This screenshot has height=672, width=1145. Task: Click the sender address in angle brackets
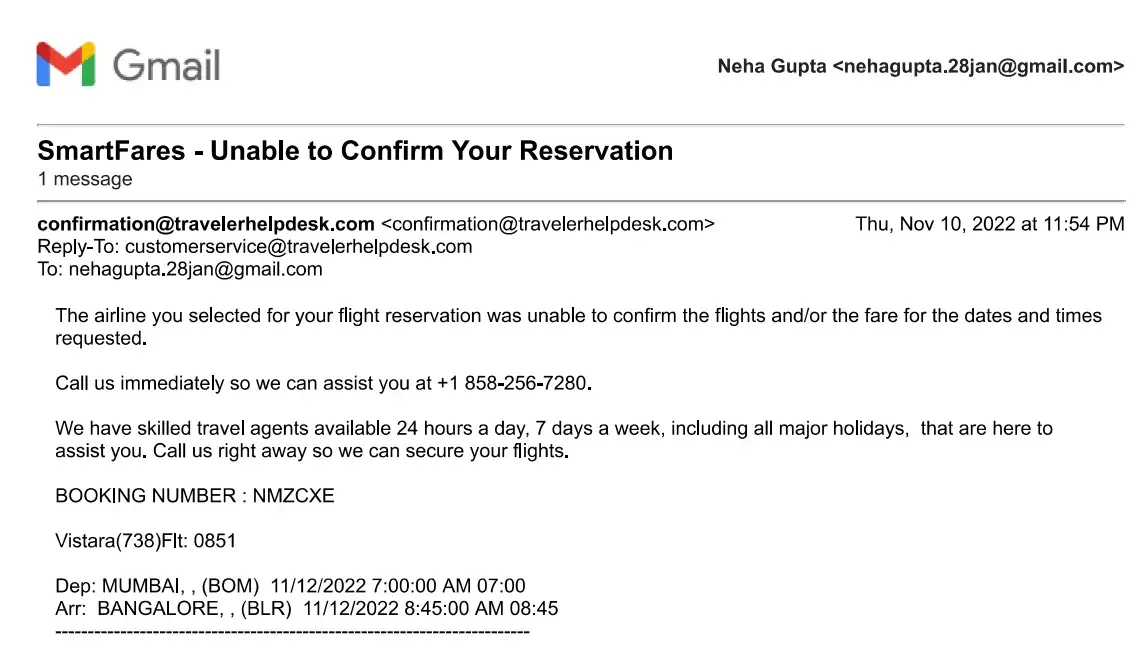[x=548, y=224]
